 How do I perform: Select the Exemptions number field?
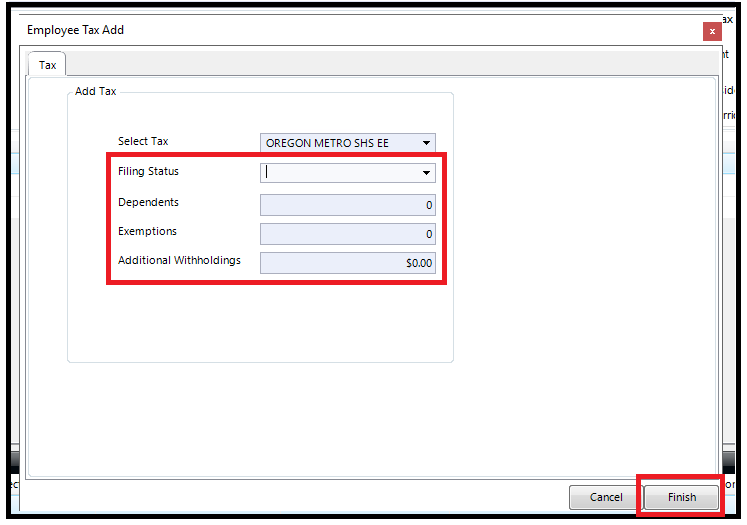click(x=348, y=234)
